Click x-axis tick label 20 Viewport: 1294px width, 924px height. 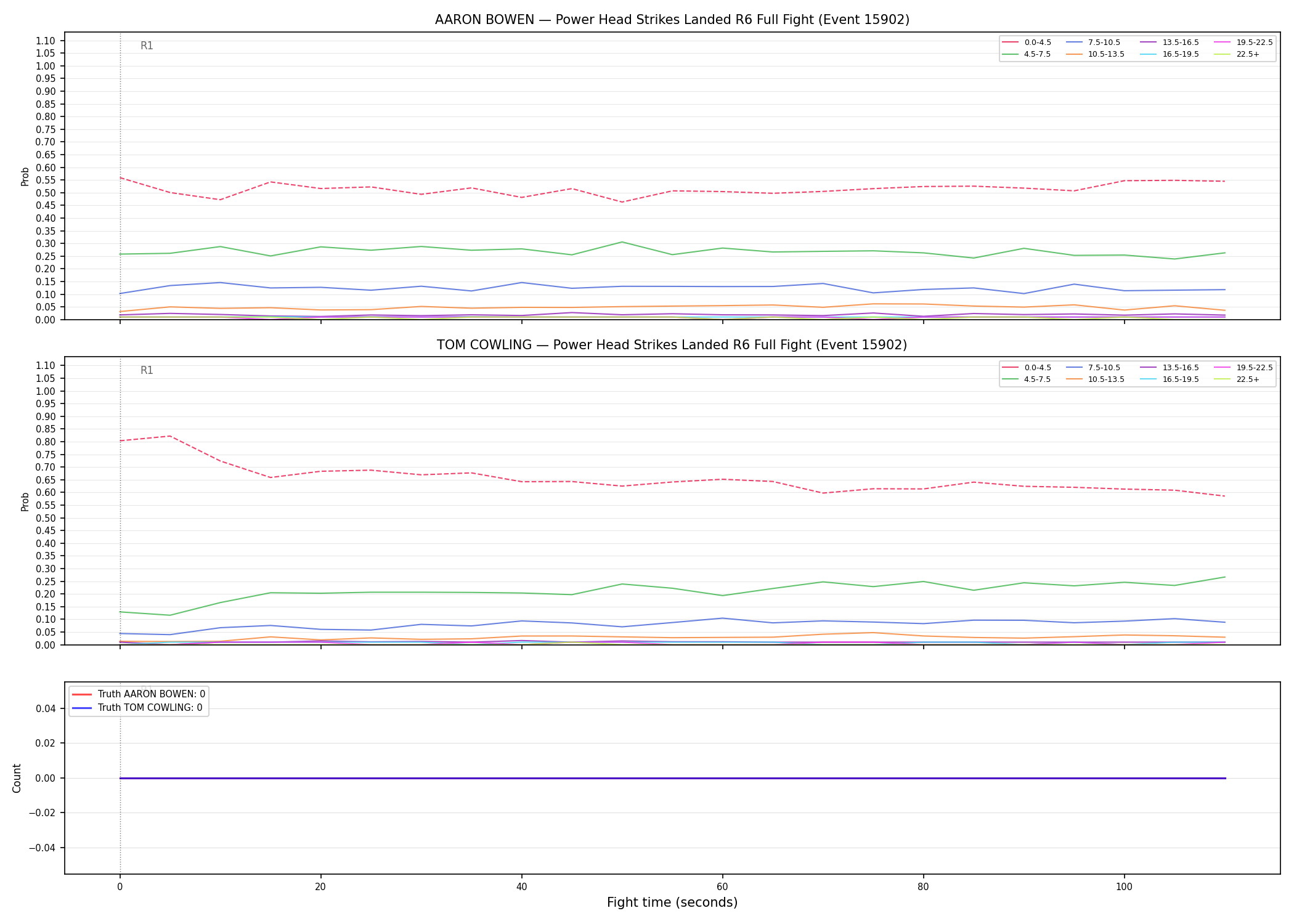[320, 887]
